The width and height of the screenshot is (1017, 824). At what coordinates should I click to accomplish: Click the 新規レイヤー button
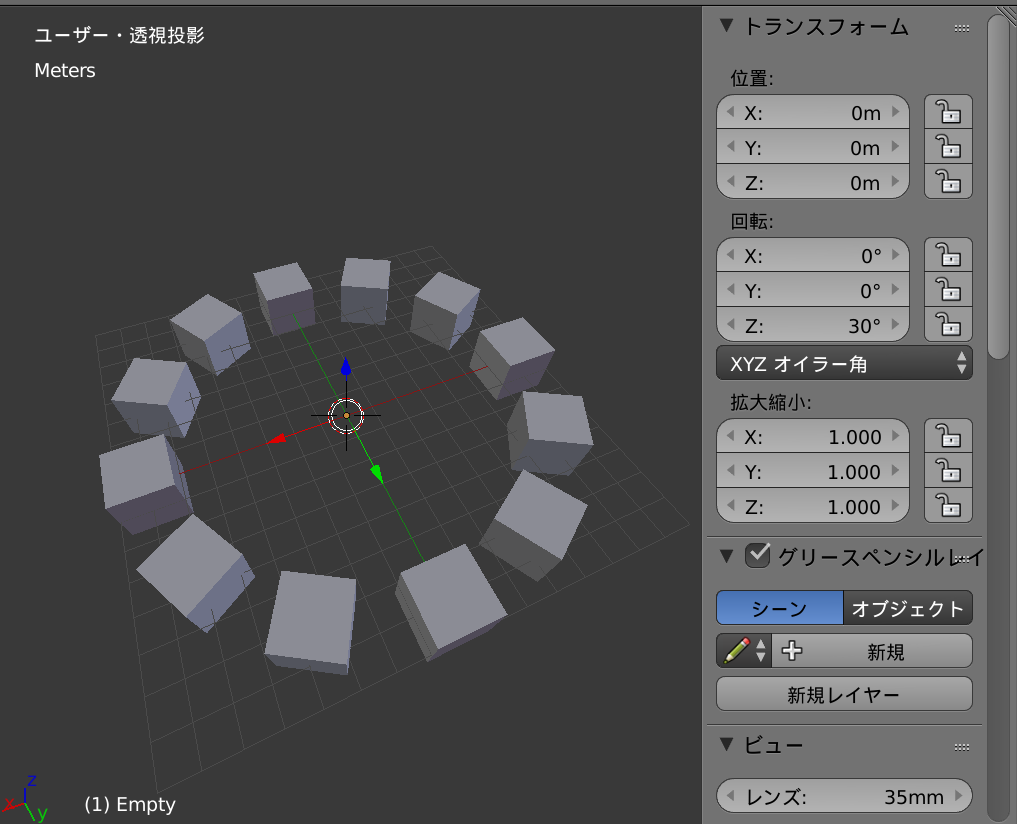coord(843,693)
